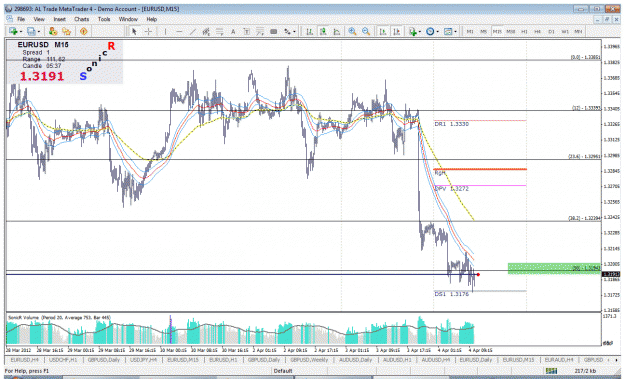
Task: Open the Help menu
Action: click(151, 19)
